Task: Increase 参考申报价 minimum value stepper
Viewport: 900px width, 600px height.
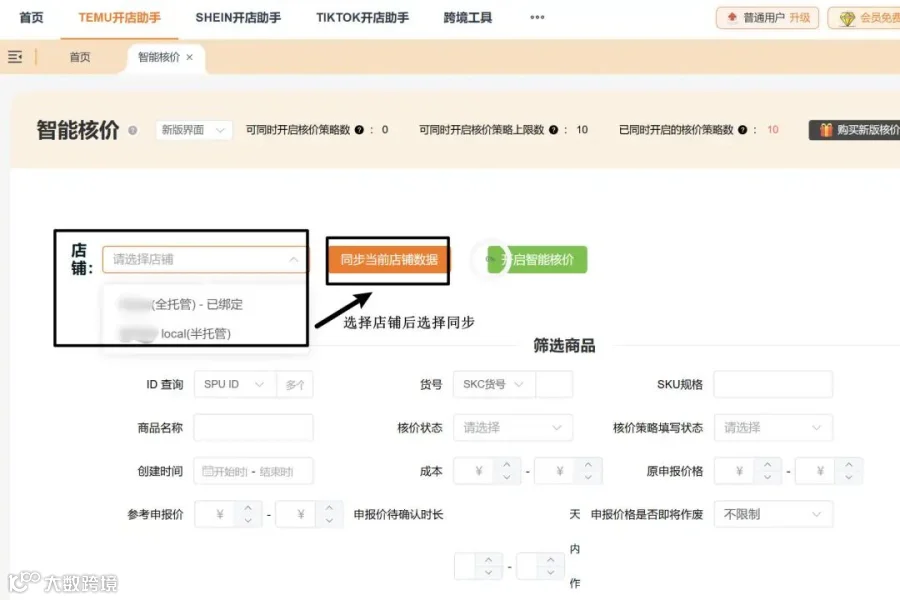Action: click(x=247, y=508)
